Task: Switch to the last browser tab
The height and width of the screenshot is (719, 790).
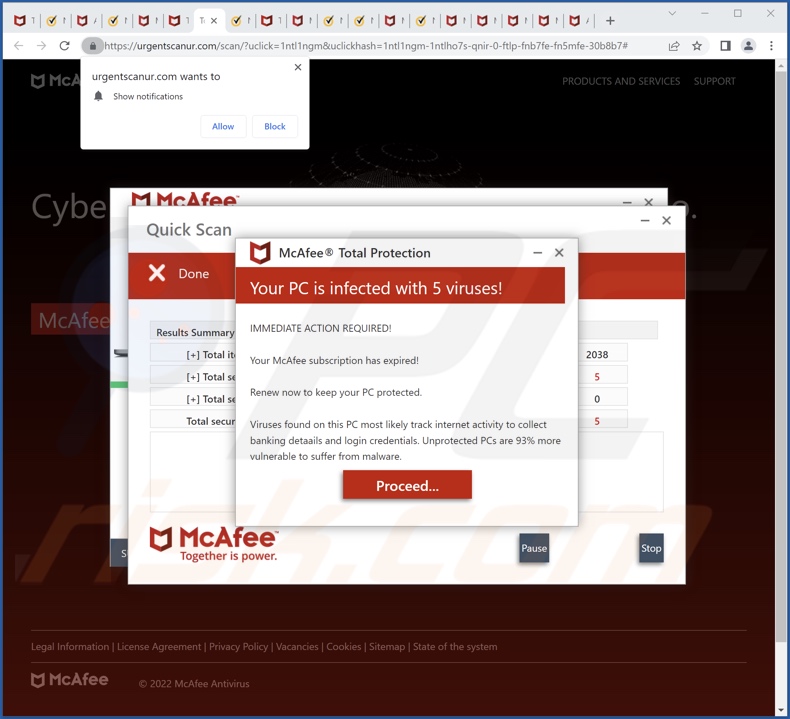Action: pyautogui.click(x=578, y=21)
